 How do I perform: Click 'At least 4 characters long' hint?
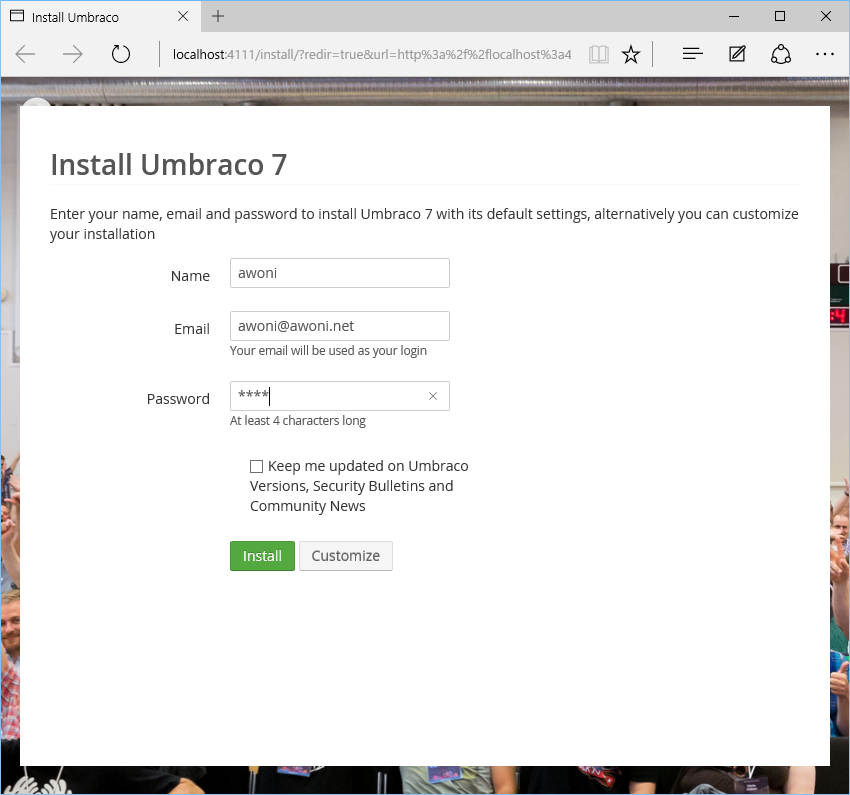298,421
